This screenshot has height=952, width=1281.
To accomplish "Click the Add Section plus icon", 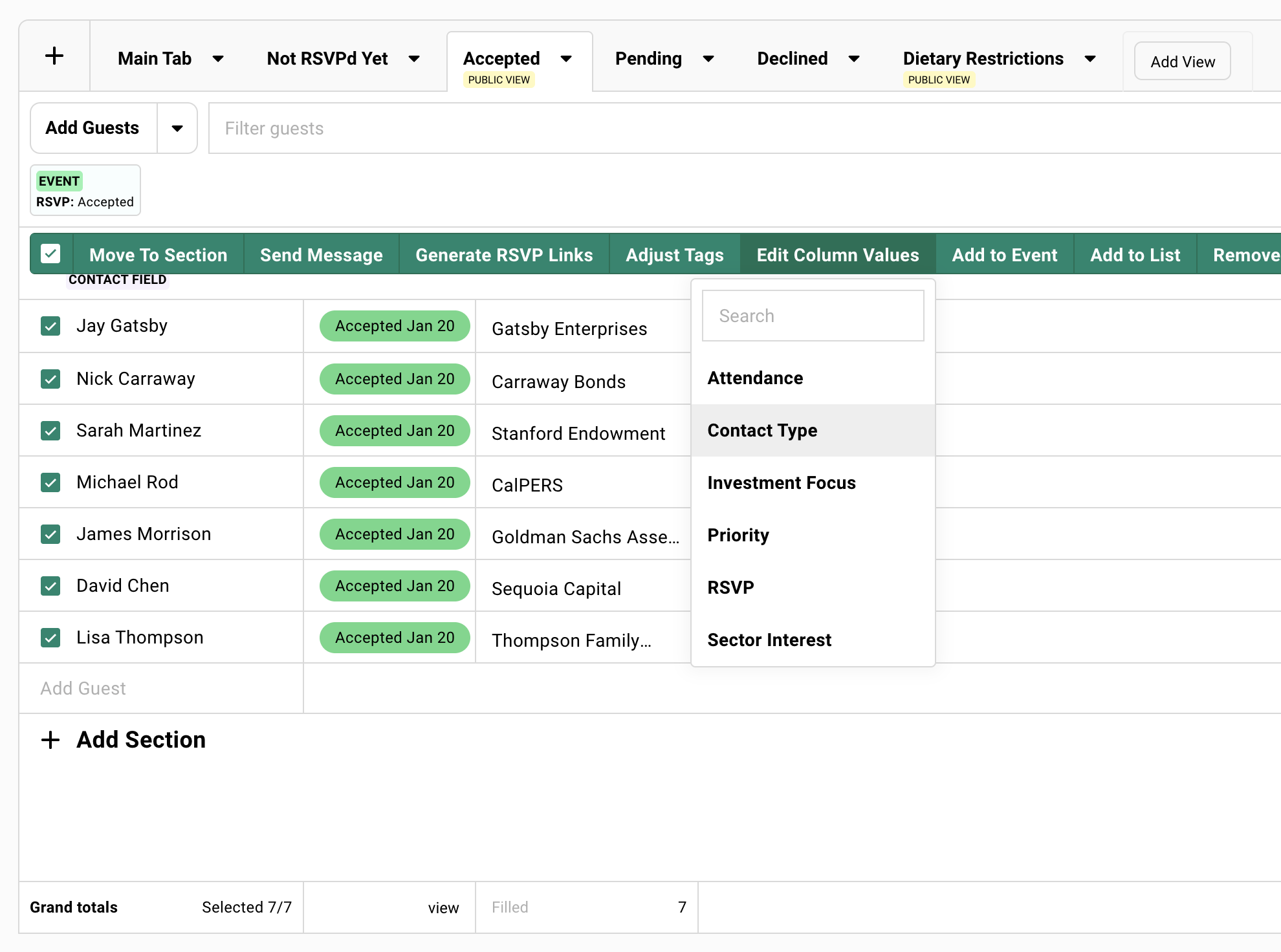I will coord(51,739).
